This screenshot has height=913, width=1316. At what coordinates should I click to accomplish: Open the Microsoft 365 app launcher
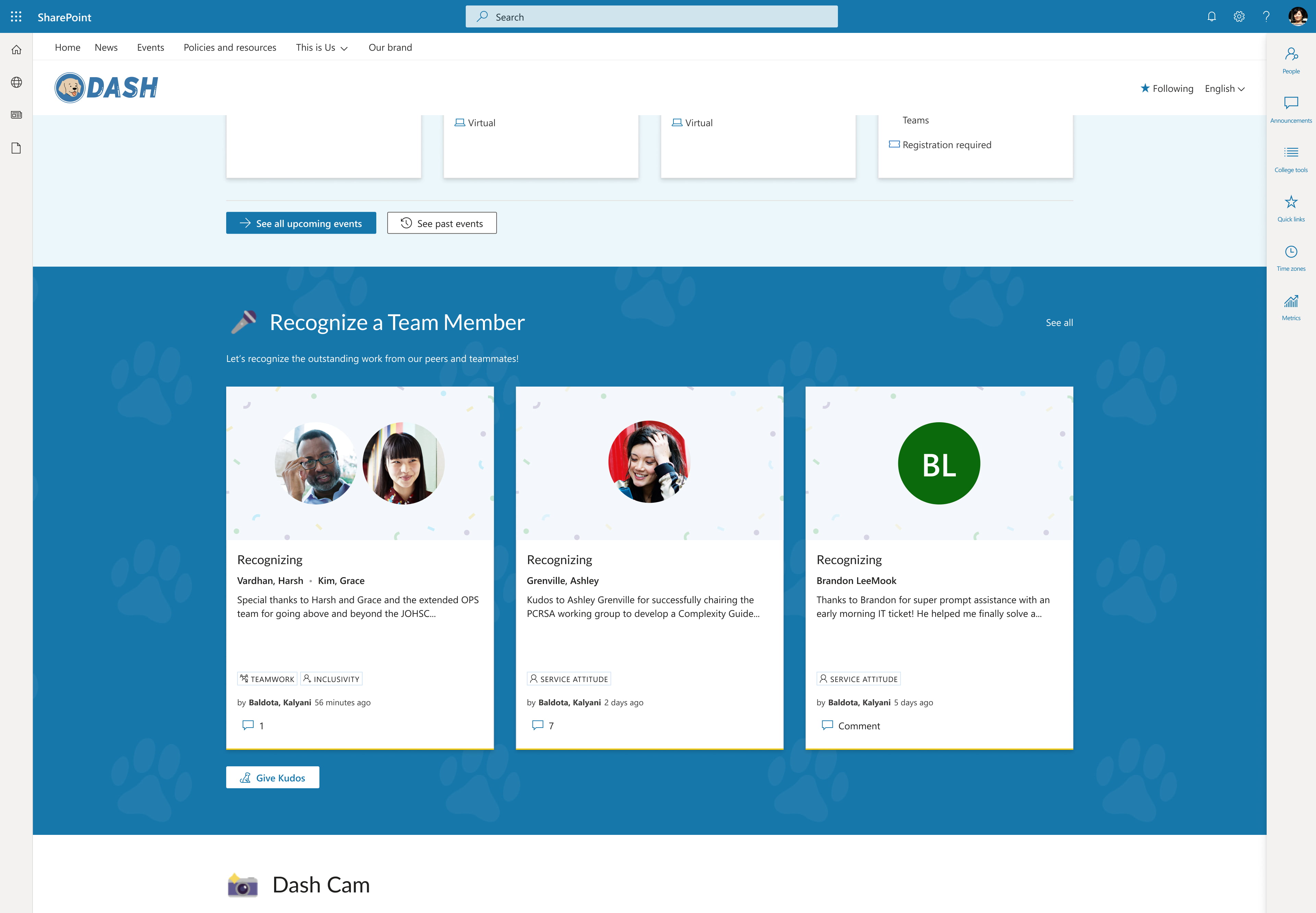tap(15, 16)
